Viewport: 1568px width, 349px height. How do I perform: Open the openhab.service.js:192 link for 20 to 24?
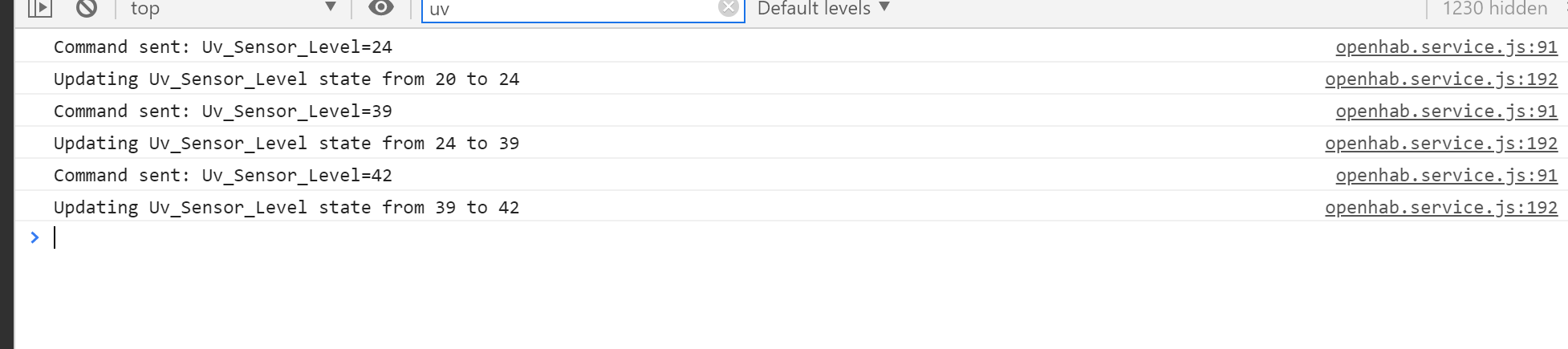[1441, 79]
